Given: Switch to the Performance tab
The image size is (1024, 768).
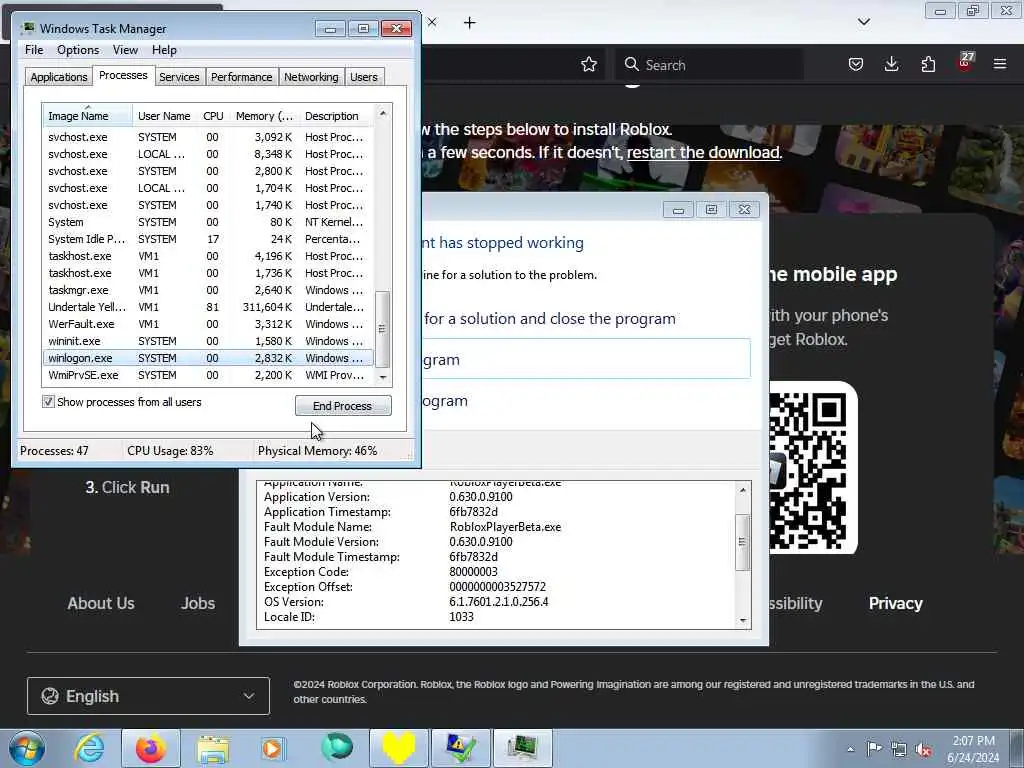Looking at the screenshot, I should [241, 77].
